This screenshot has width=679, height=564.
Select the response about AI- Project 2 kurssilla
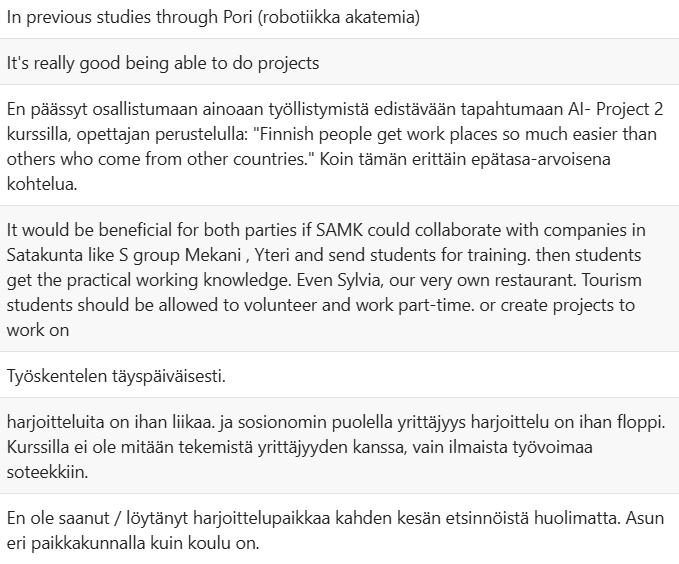[x=340, y=146]
